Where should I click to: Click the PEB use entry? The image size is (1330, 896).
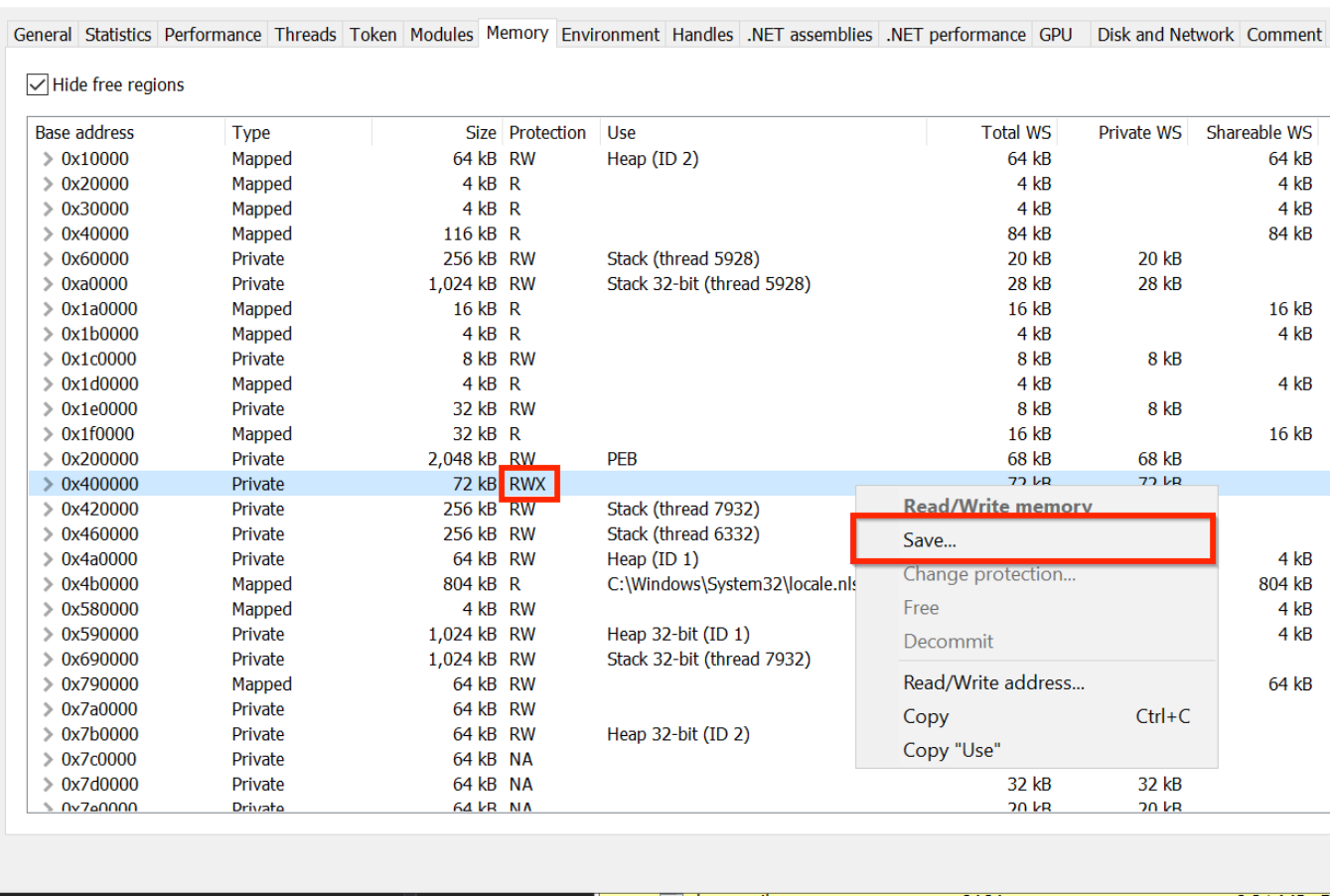(x=622, y=459)
